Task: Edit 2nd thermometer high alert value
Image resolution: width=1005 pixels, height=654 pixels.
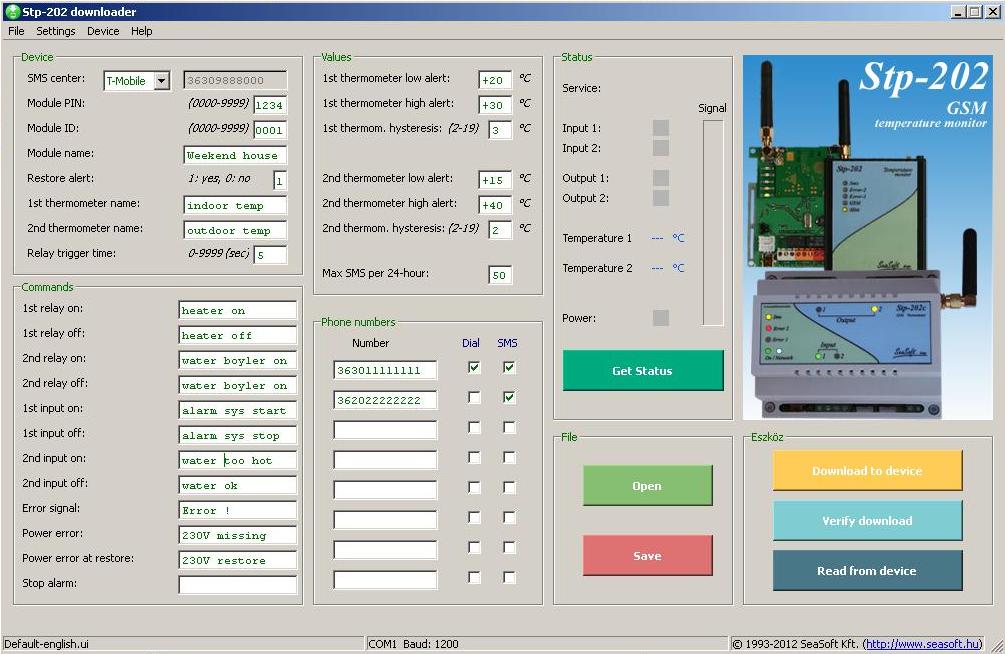Action: point(495,205)
